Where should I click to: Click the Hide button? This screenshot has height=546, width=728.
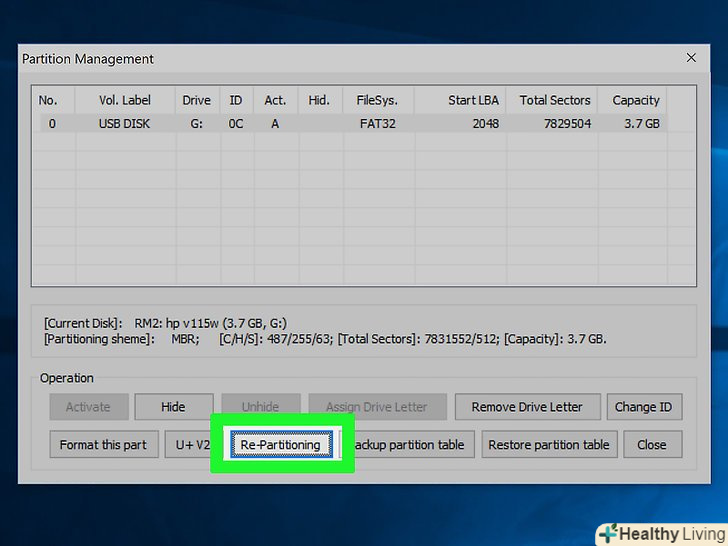coord(174,407)
